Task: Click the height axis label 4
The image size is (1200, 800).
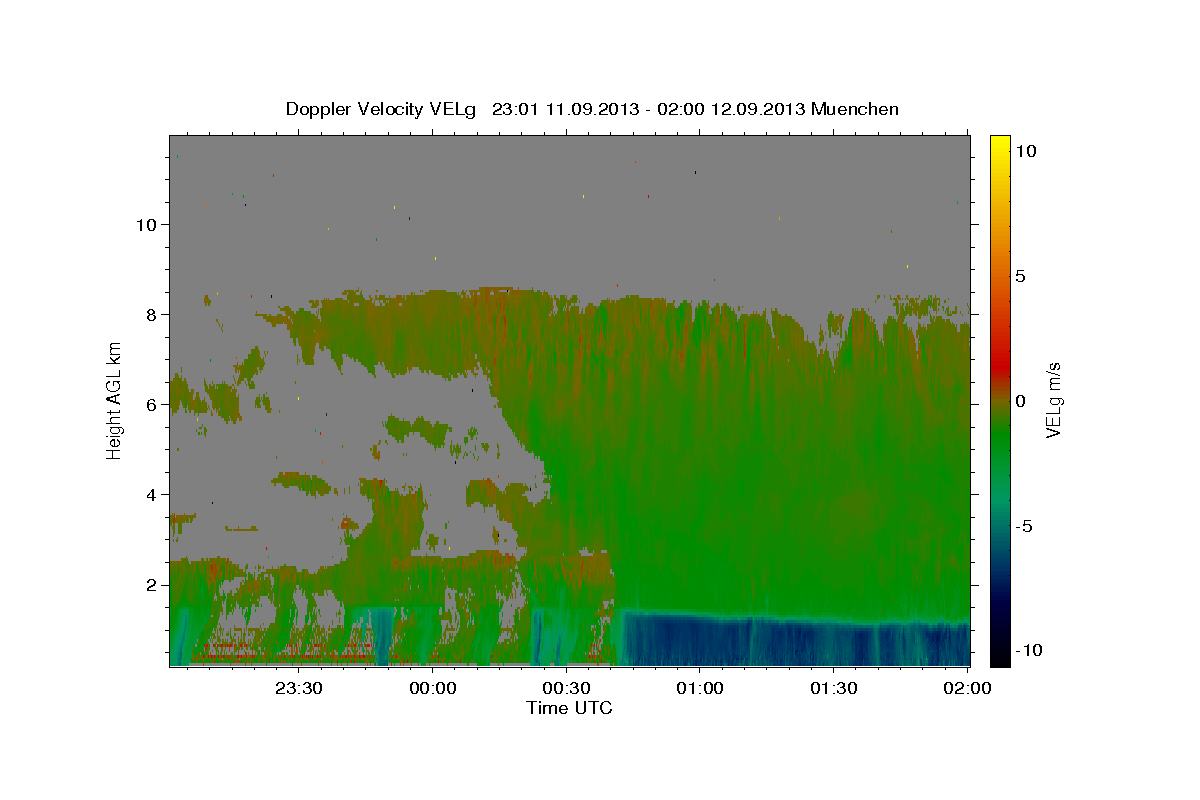Action: pyautogui.click(x=153, y=494)
